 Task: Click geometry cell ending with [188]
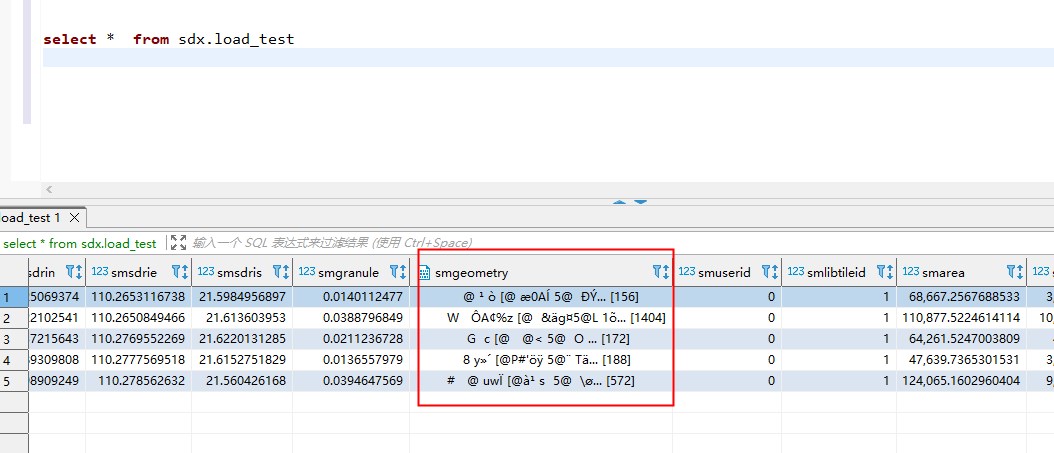(x=542, y=360)
